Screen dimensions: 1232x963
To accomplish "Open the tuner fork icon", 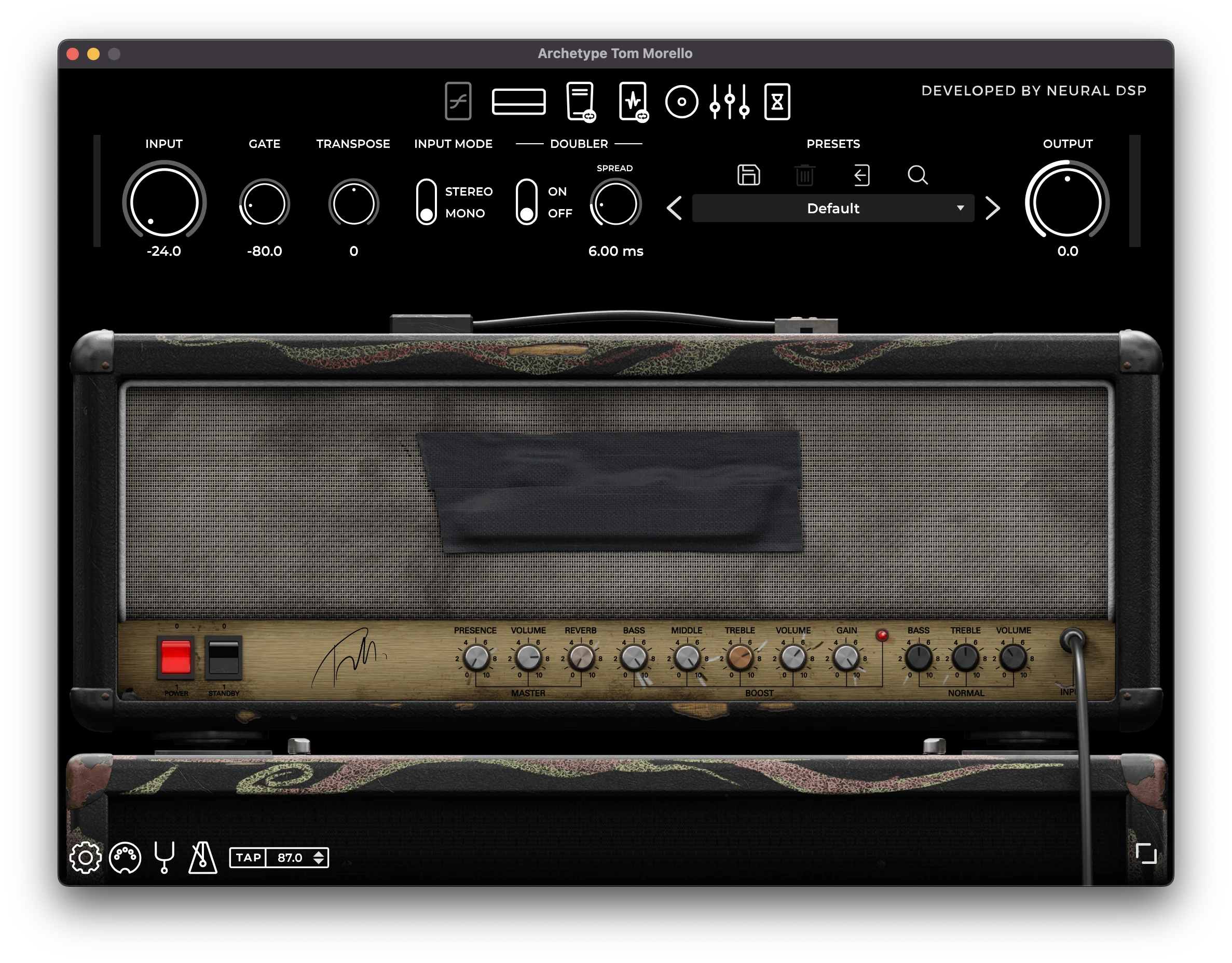I will (164, 858).
